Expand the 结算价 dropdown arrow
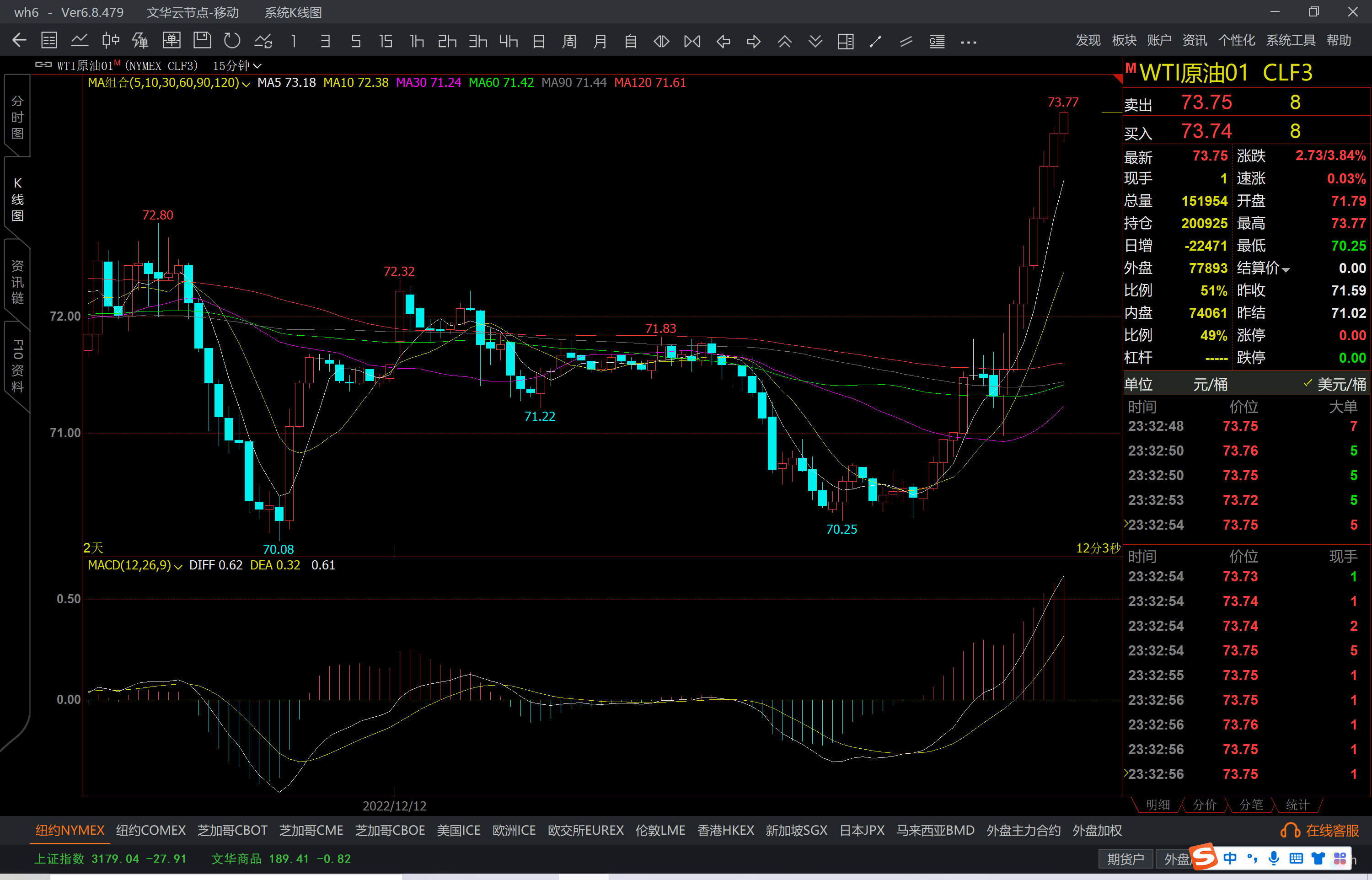Screen dimensions: 1372x880 1286,270
